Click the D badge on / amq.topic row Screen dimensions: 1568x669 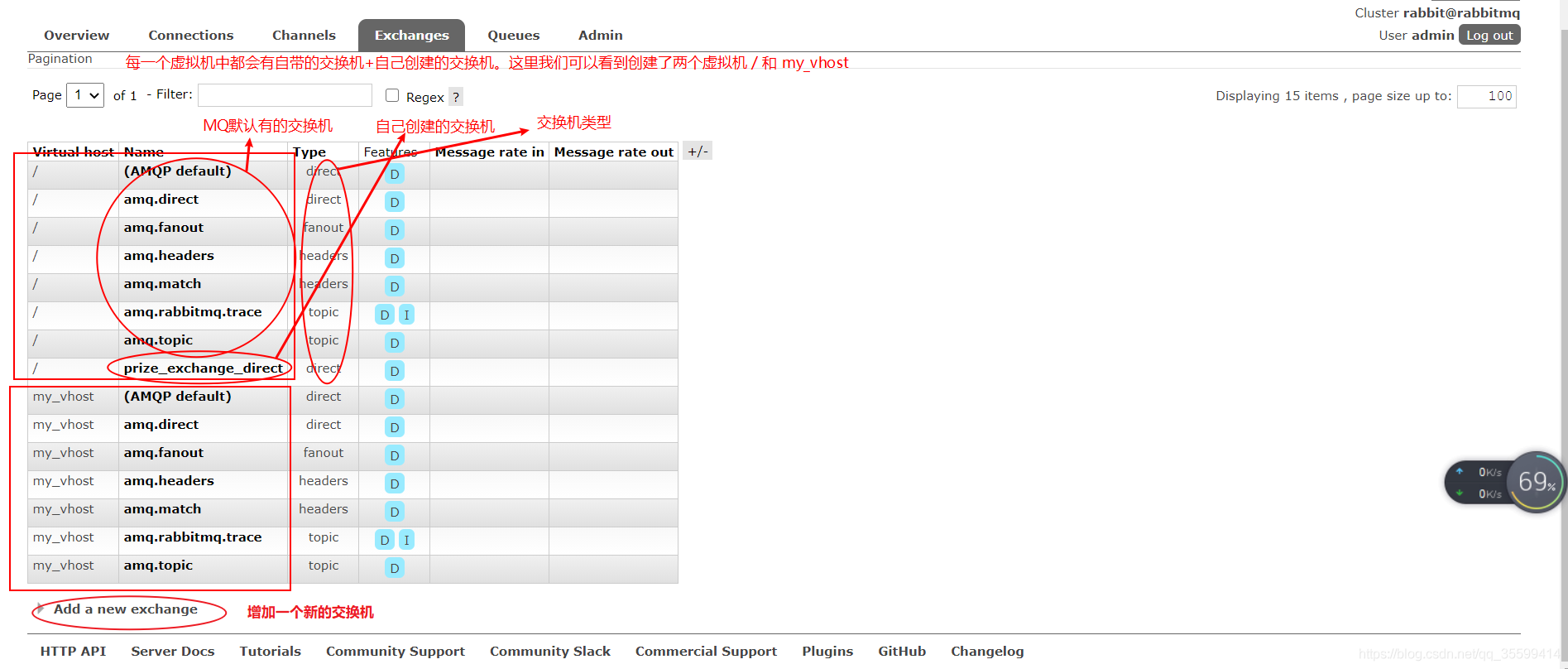pos(395,343)
